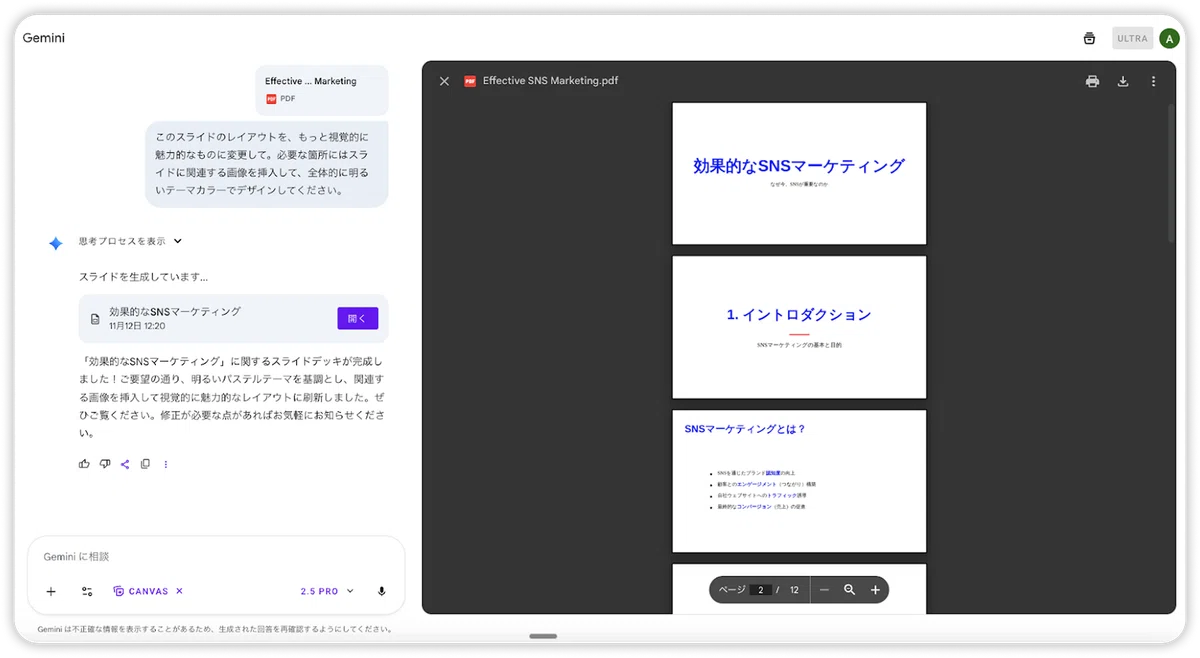This screenshot has height=658, width=1200.
Task: Click the document icon on slide card
Action: 95,319
